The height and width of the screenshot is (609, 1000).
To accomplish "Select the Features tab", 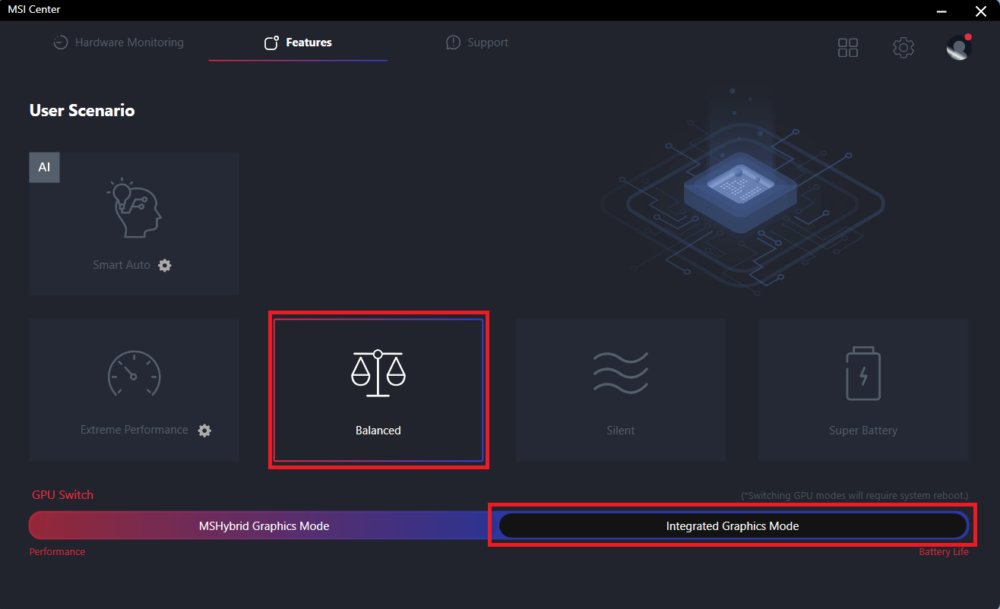I will (298, 43).
